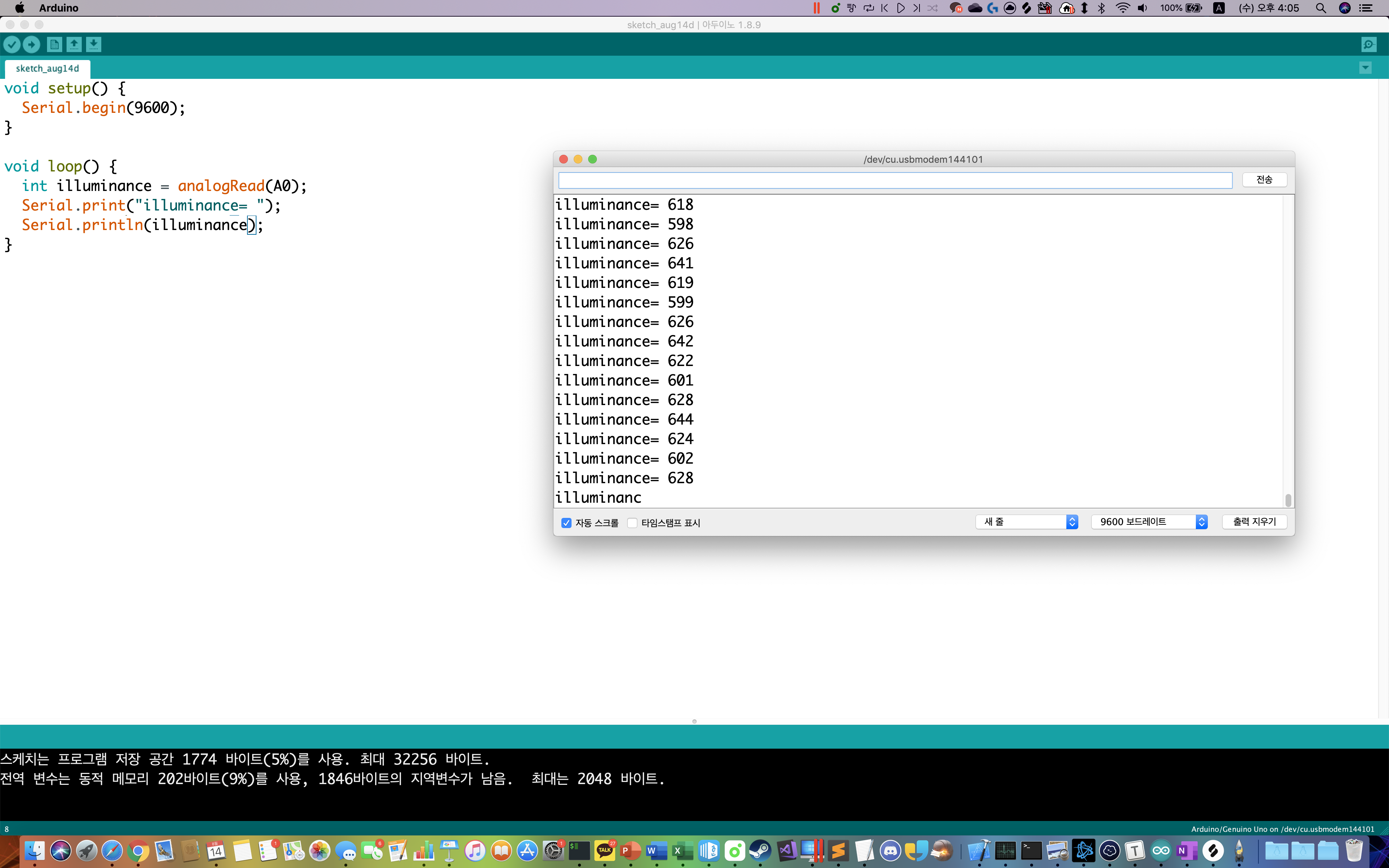1389x868 pixels.
Task: Click Wi-Fi status icon in menu bar
Action: click(x=1123, y=8)
